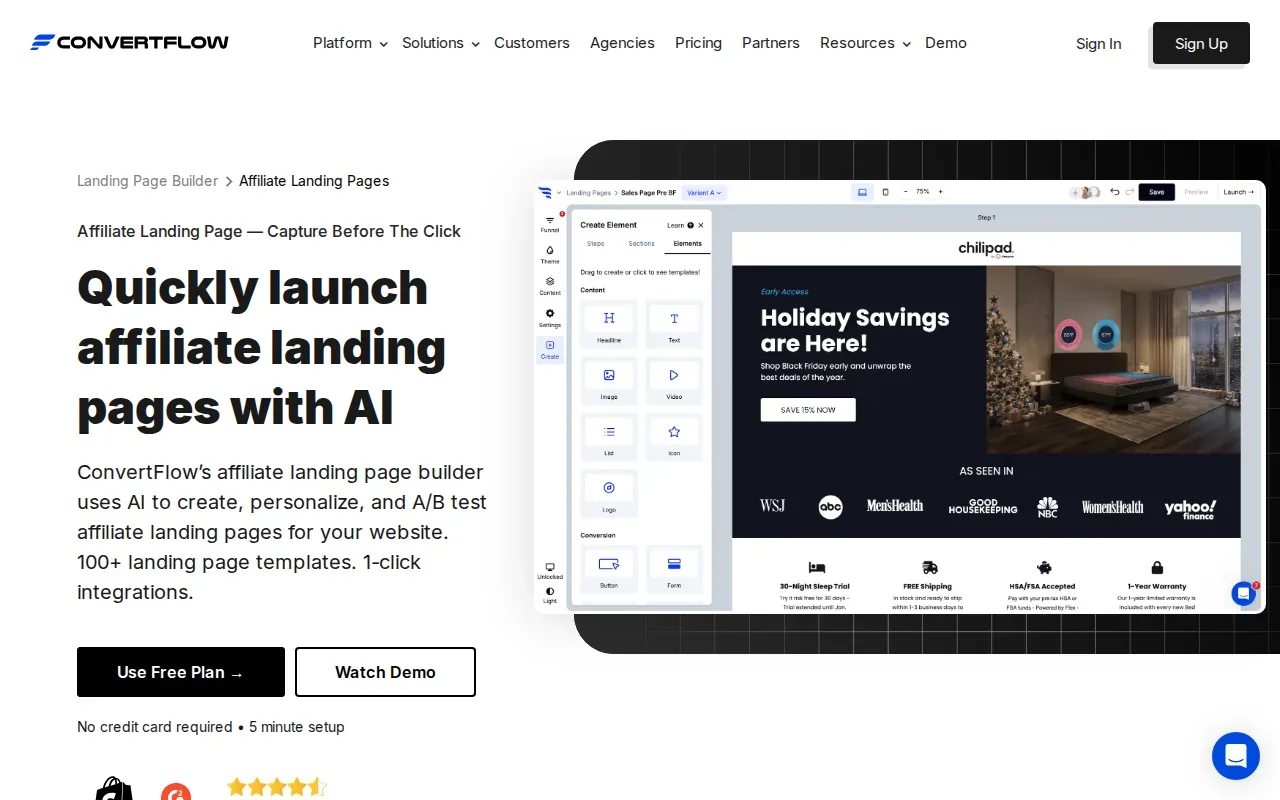Image resolution: width=1280 pixels, height=800 pixels.
Task: Open the Theme panel in the builder sidebar
Action: pyautogui.click(x=550, y=255)
